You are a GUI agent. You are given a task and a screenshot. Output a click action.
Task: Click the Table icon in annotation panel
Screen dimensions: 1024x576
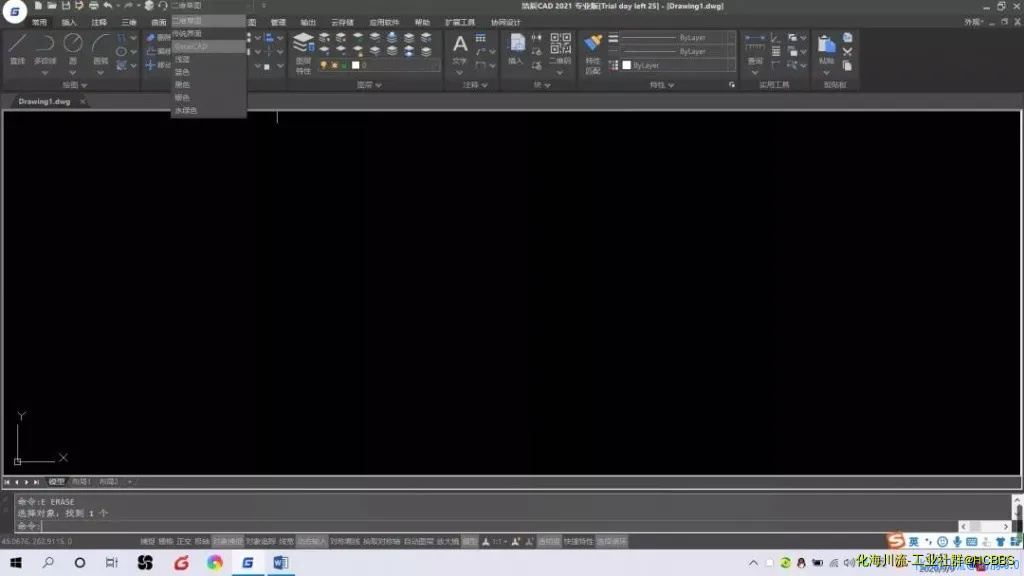[481, 38]
